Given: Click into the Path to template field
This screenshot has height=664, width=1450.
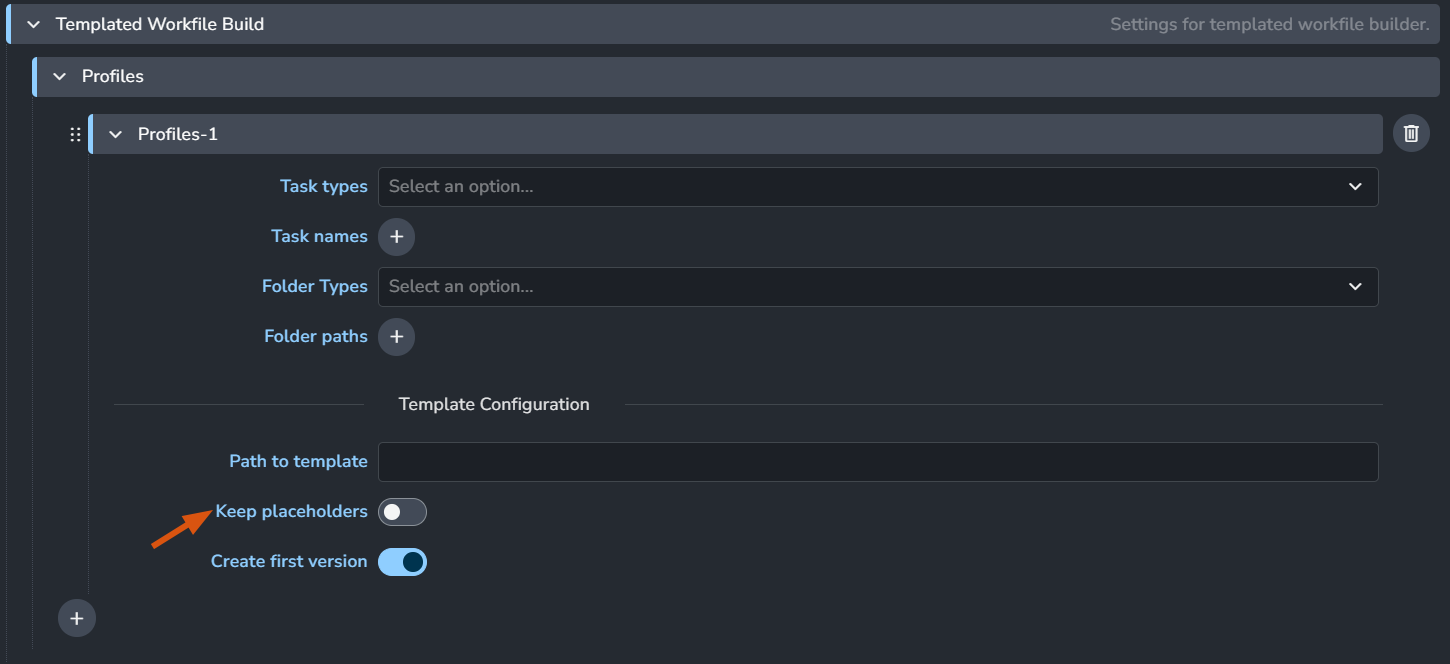Looking at the screenshot, I should pos(877,462).
